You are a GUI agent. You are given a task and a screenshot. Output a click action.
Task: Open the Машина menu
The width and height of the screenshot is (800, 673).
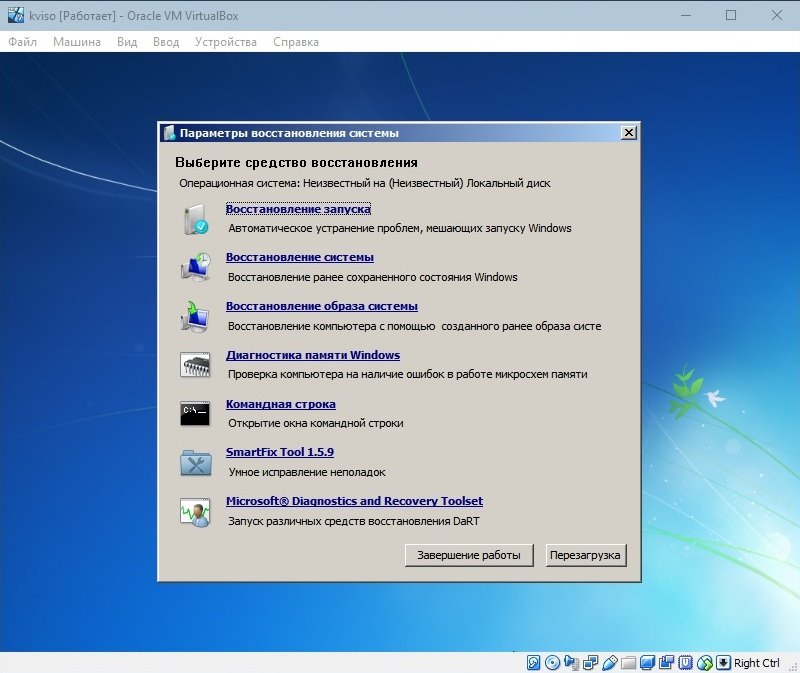(77, 42)
